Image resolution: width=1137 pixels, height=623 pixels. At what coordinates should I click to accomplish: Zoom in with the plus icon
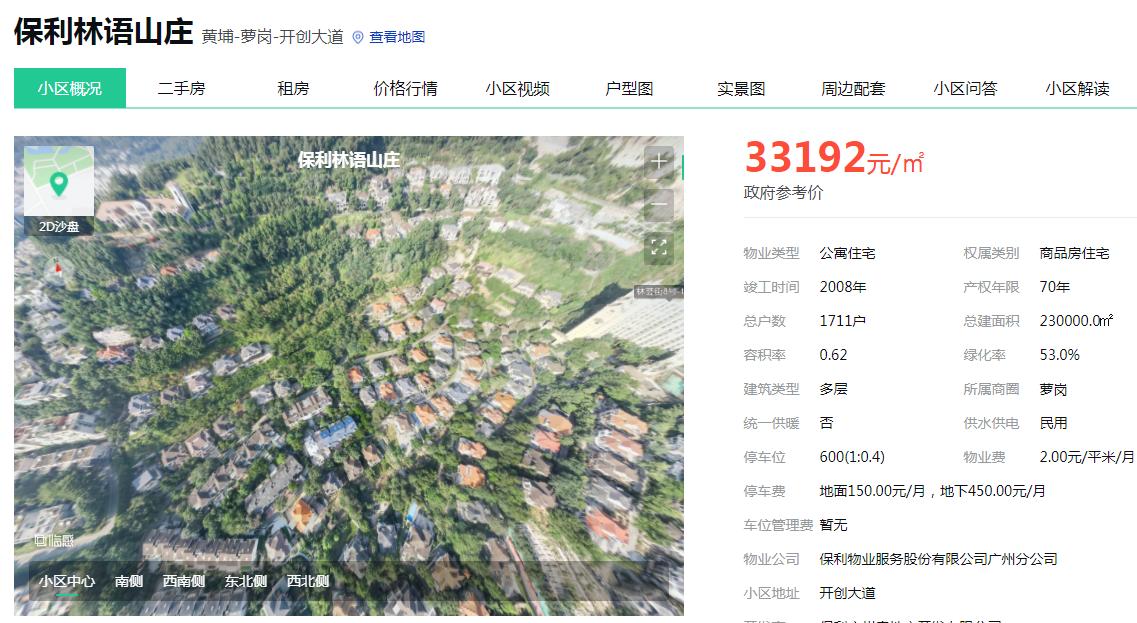point(658,161)
